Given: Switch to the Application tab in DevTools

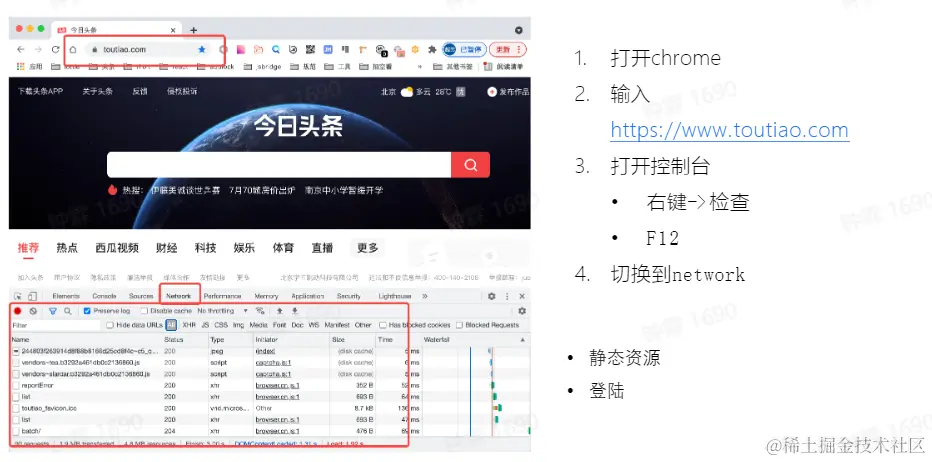Looking at the screenshot, I should [x=308, y=296].
